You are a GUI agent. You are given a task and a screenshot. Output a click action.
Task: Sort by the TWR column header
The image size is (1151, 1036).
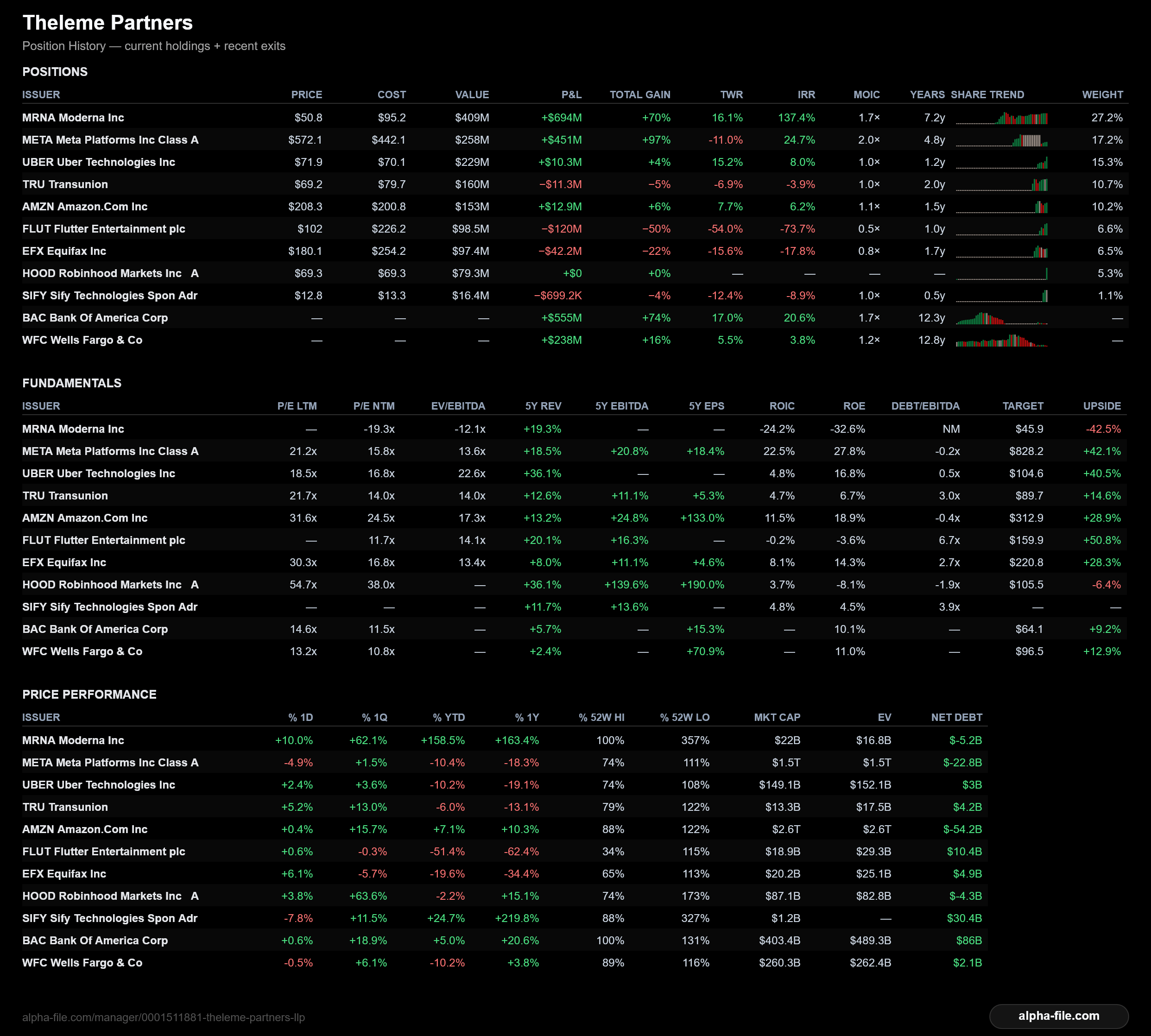pyautogui.click(x=732, y=95)
